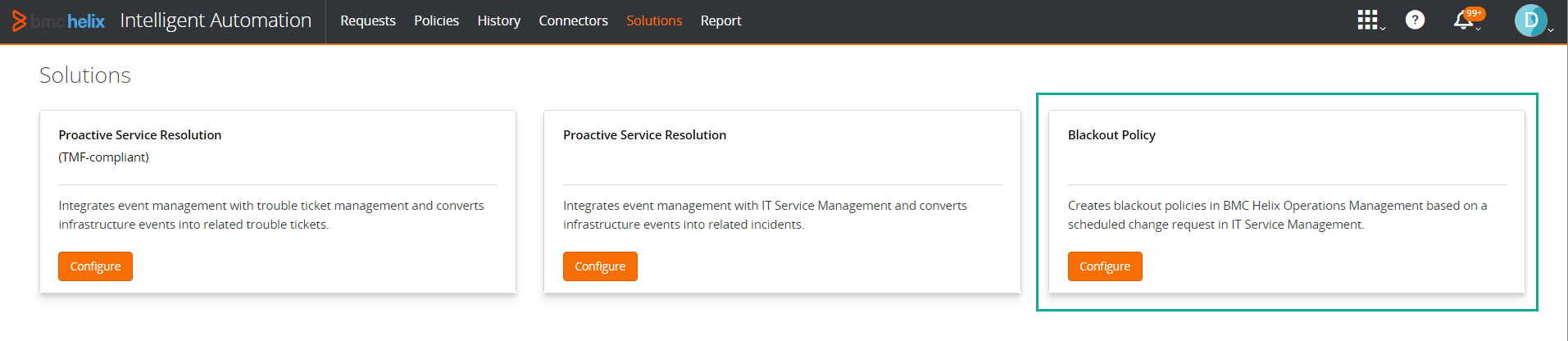This screenshot has height=341, width=1568.
Task: Click the Blackout Policy card title
Action: pyautogui.click(x=1111, y=135)
